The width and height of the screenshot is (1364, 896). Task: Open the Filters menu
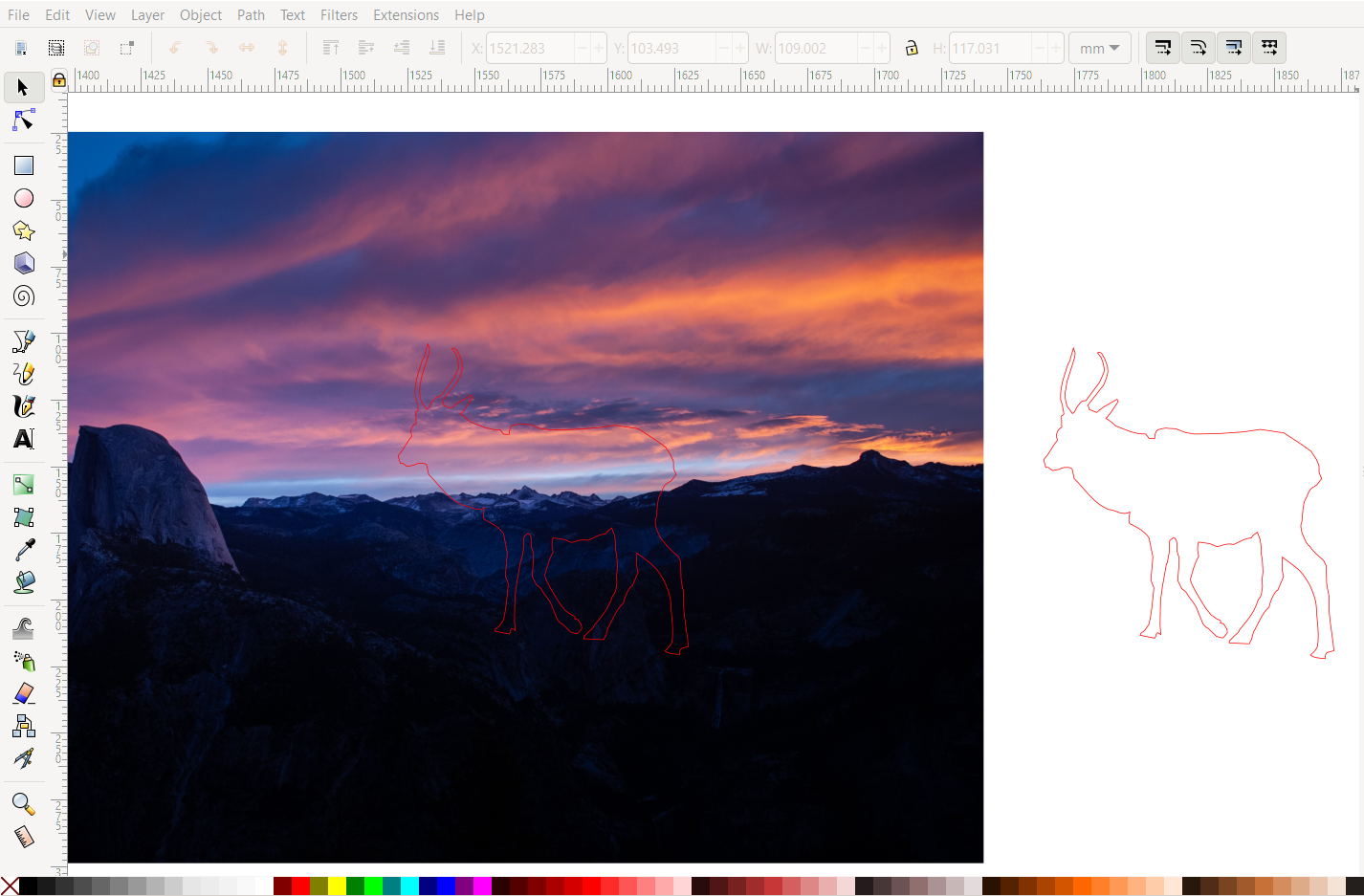coord(339,14)
